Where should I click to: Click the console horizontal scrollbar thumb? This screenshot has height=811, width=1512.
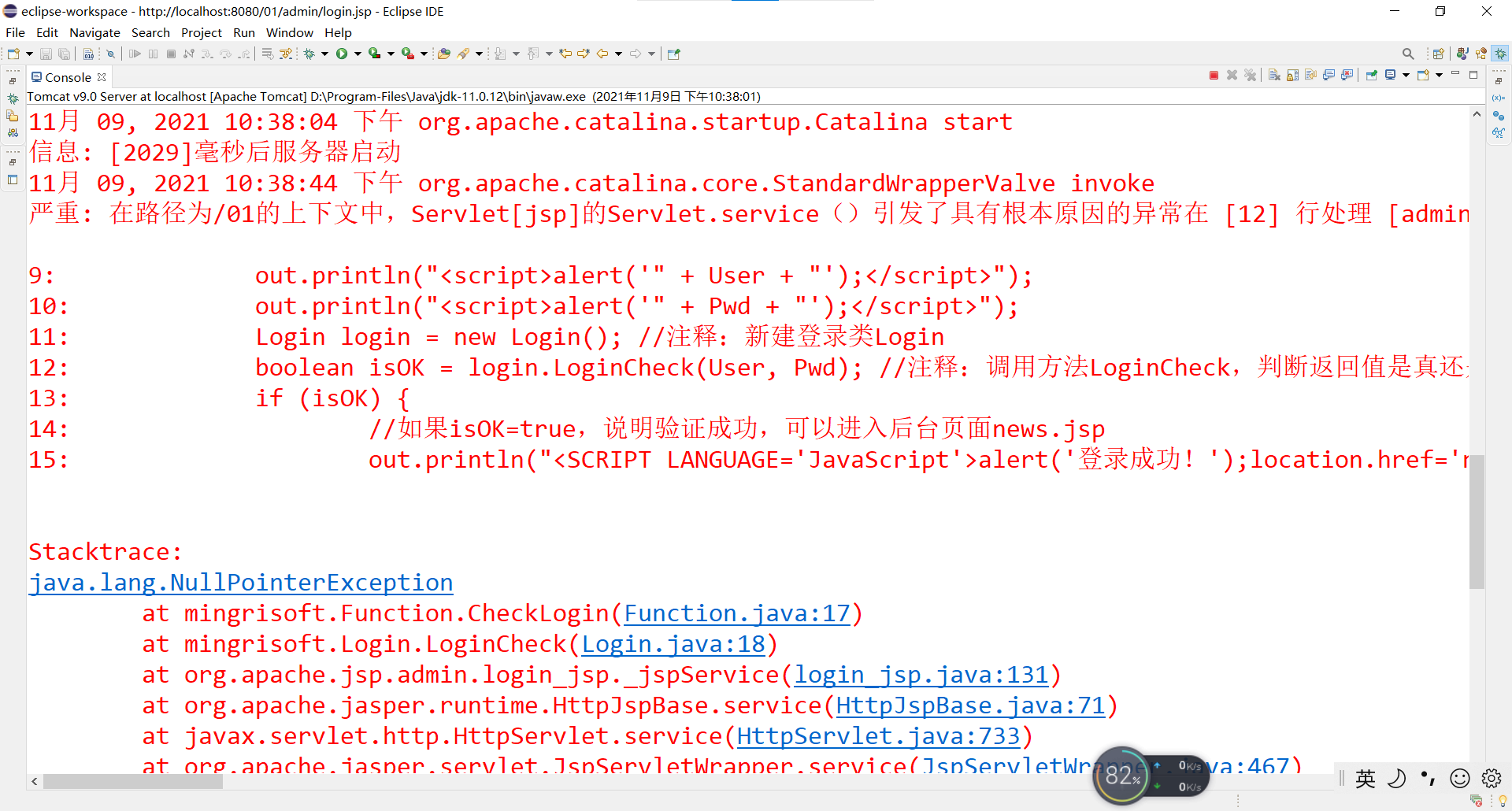(x=133, y=781)
